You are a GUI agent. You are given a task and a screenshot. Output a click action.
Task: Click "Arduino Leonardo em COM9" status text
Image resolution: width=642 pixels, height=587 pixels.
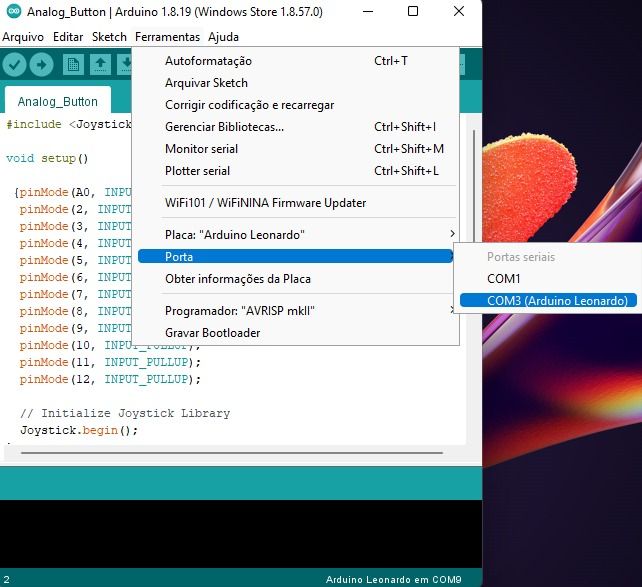point(393,580)
